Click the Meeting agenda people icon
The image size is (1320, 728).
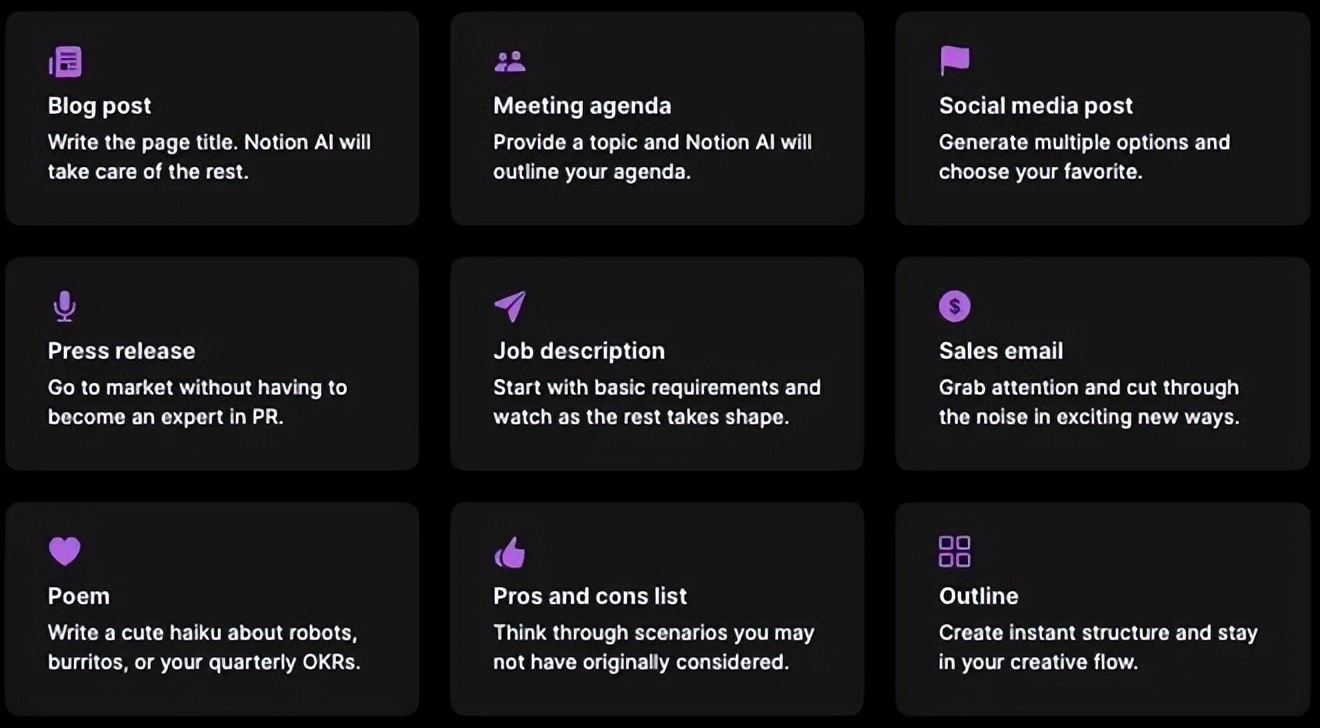[509, 62]
